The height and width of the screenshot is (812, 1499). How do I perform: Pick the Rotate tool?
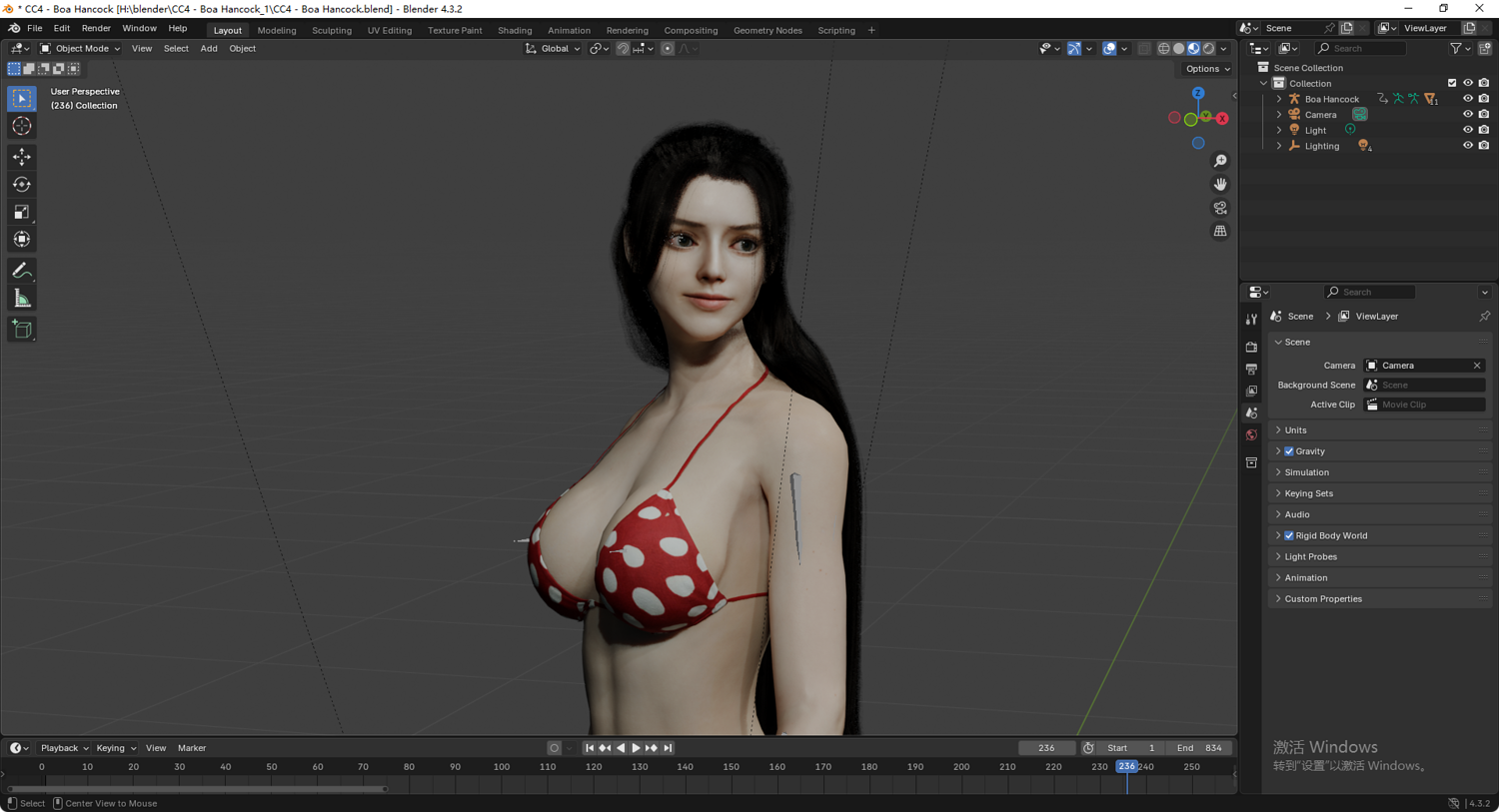22,184
